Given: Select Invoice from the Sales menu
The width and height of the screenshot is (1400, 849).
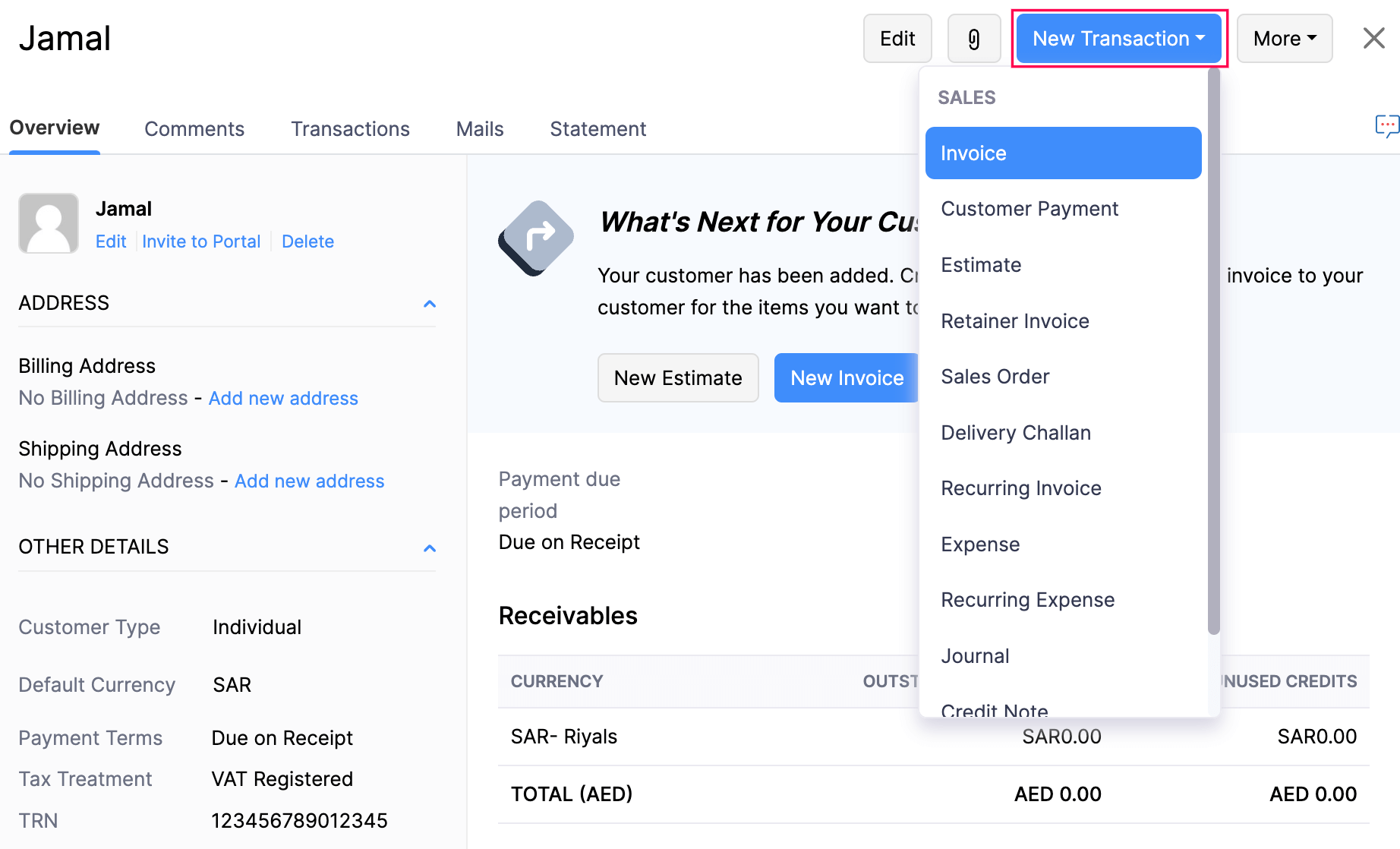Looking at the screenshot, I should pyautogui.click(x=1062, y=153).
